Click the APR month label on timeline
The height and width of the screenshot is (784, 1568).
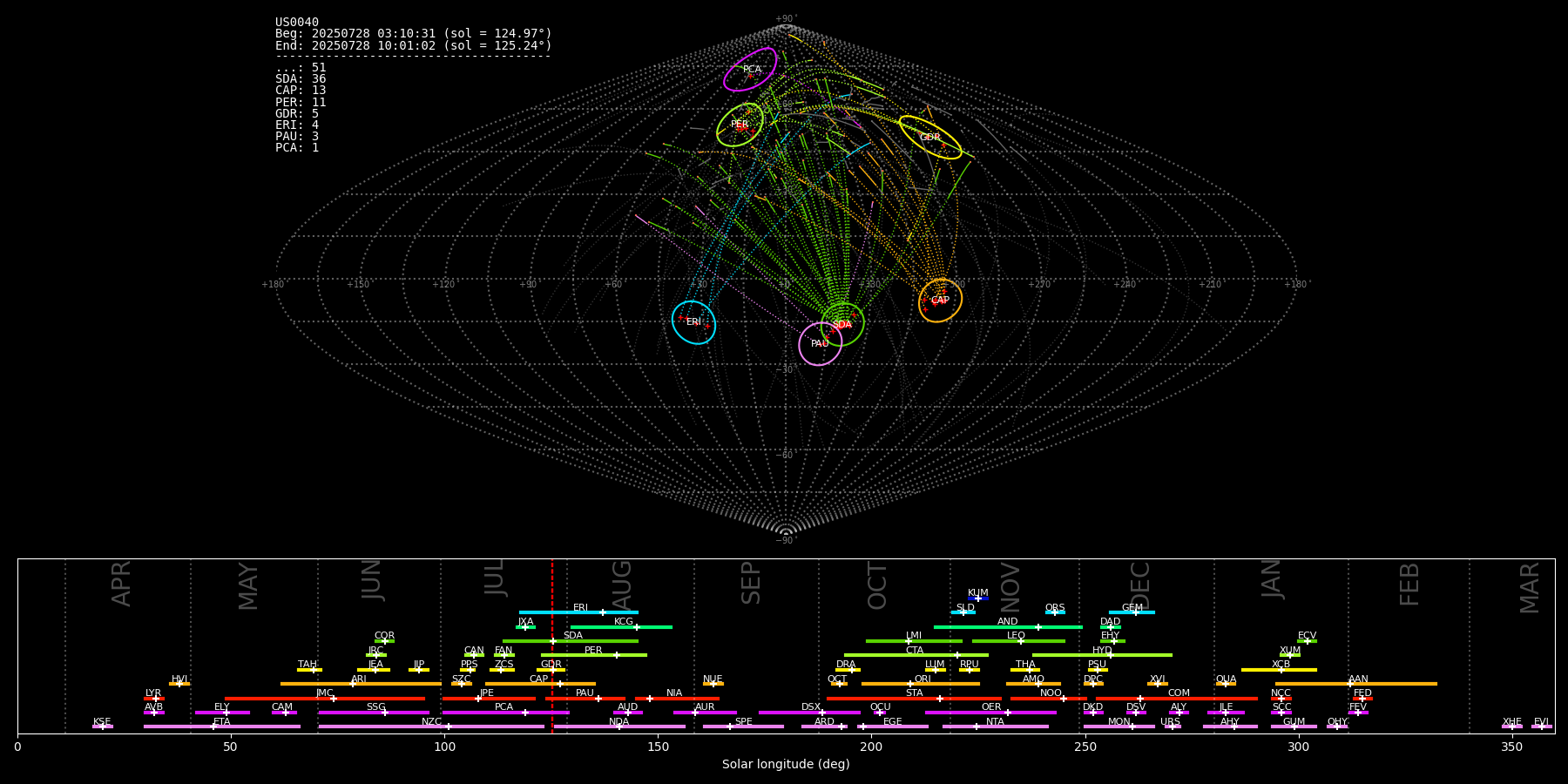point(121,584)
